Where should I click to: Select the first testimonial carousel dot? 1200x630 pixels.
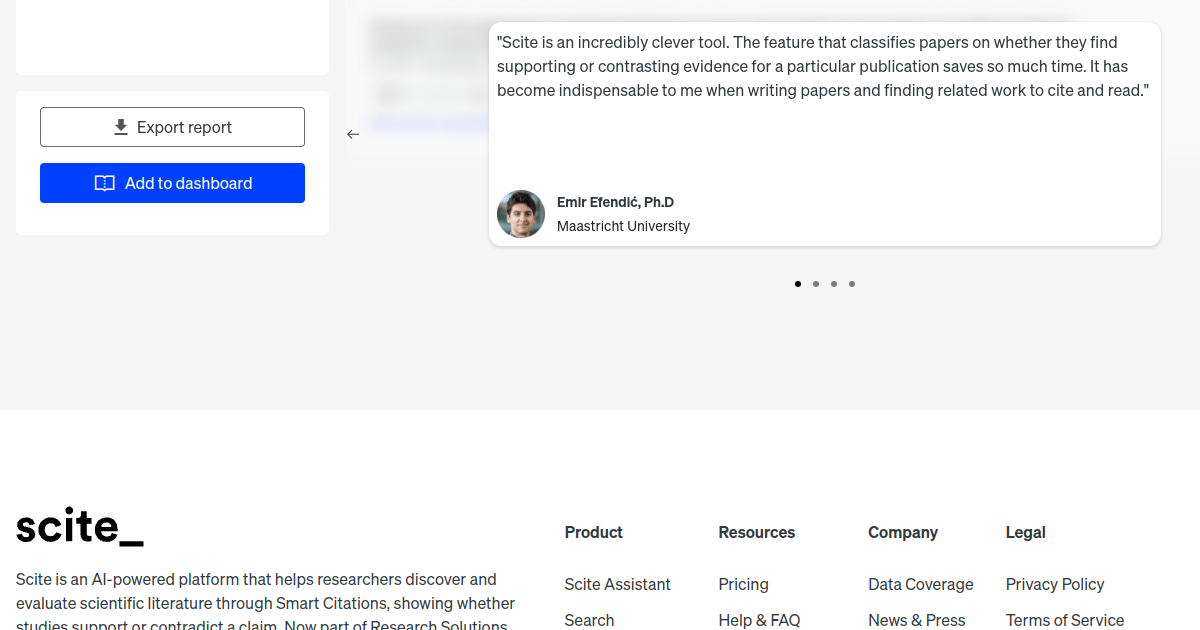pyautogui.click(x=798, y=284)
